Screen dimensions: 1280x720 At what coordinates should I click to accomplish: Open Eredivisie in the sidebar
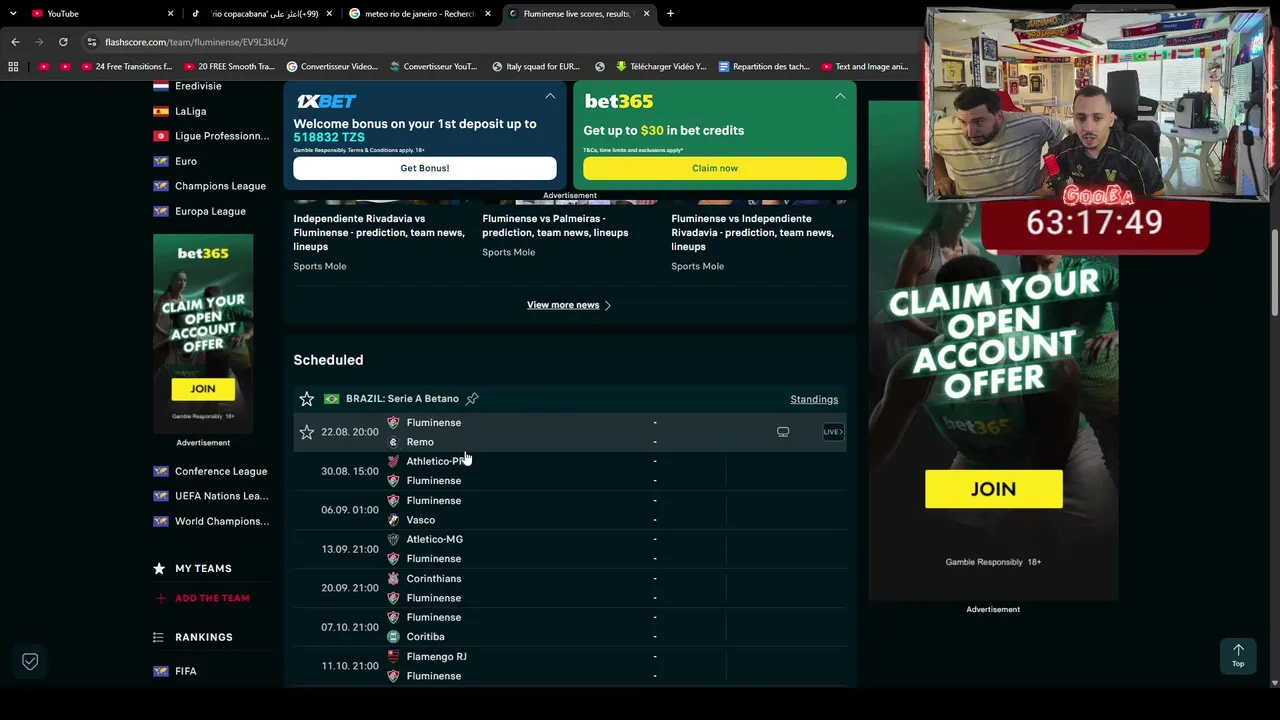pos(198,86)
